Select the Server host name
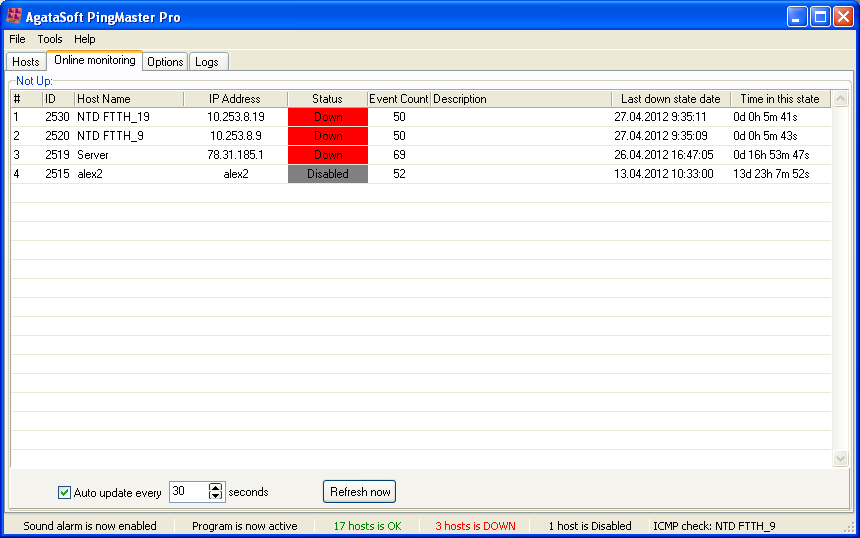The image size is (860, 538). [x=93, y=155]
